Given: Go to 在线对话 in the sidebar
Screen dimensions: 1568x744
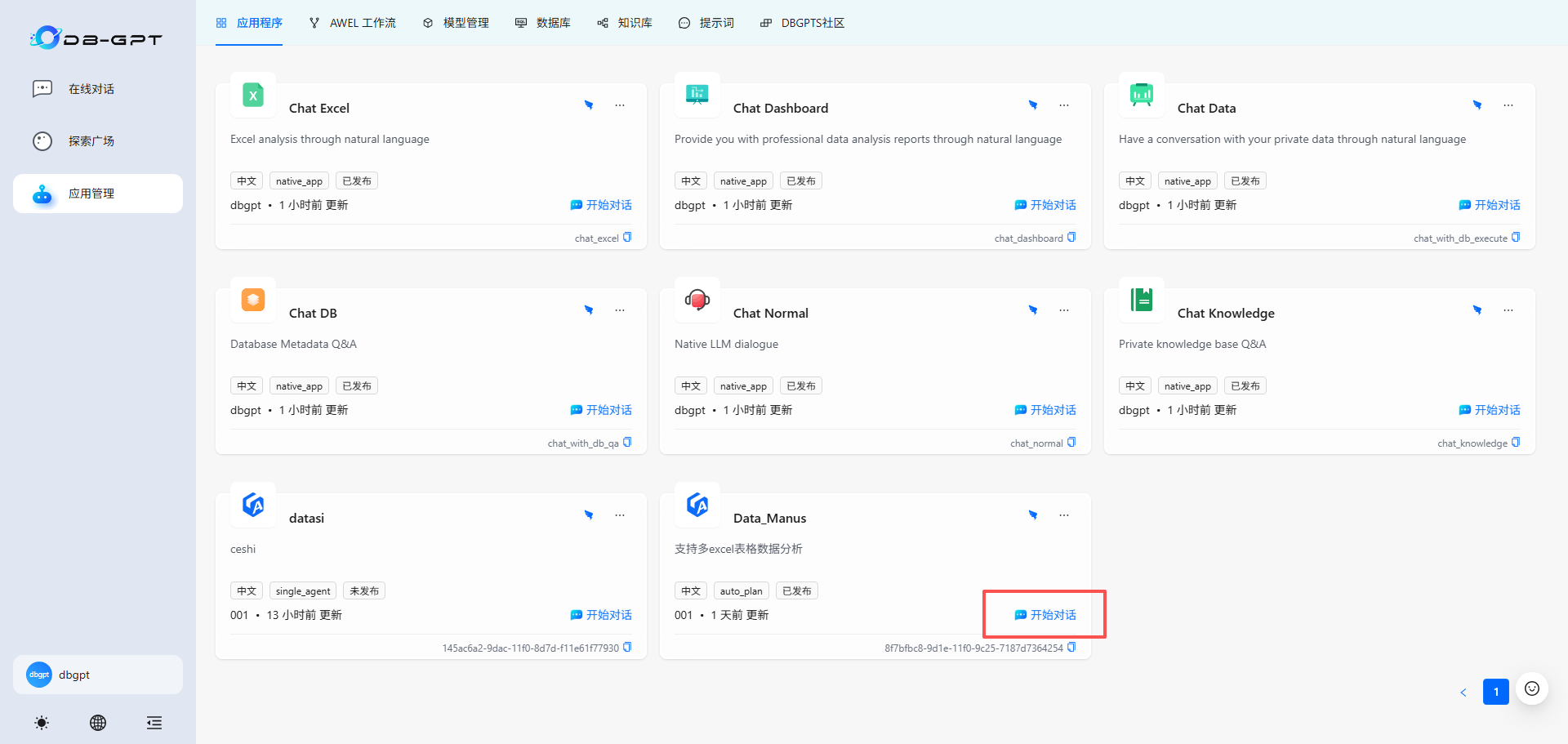Looking at the screenshot, I should 91,89.
